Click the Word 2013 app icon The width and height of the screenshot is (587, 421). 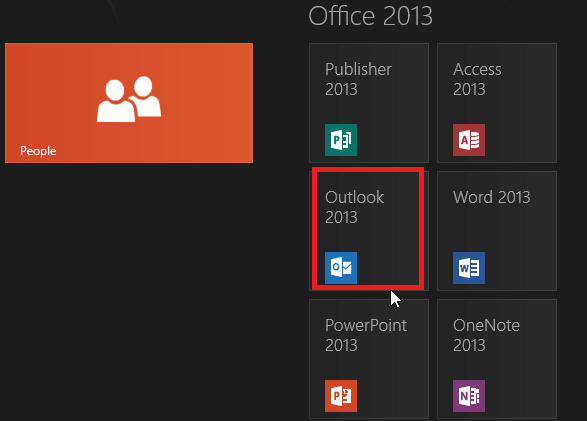[x=469, y=268]
